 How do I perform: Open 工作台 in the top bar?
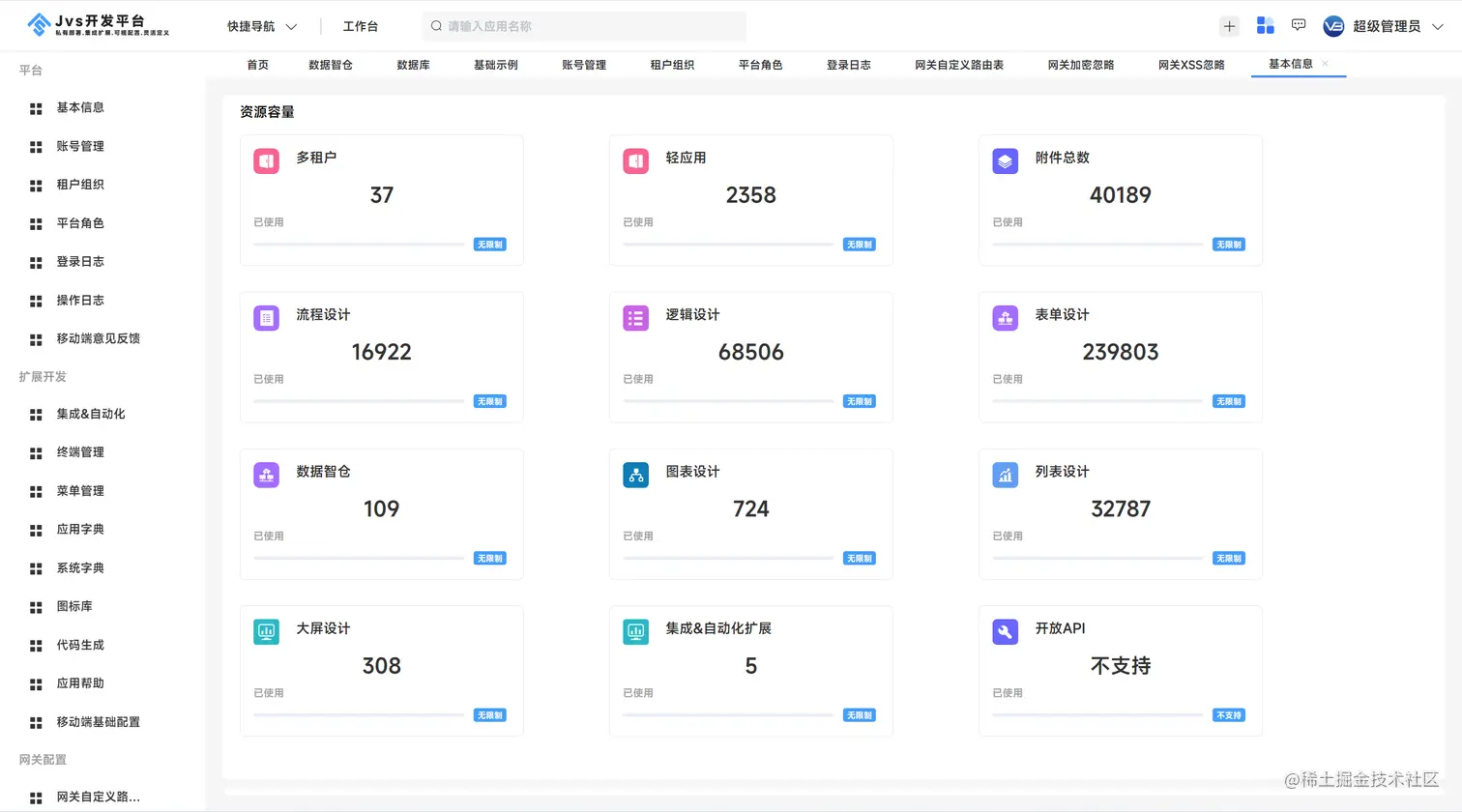click(x=361, y=26)
